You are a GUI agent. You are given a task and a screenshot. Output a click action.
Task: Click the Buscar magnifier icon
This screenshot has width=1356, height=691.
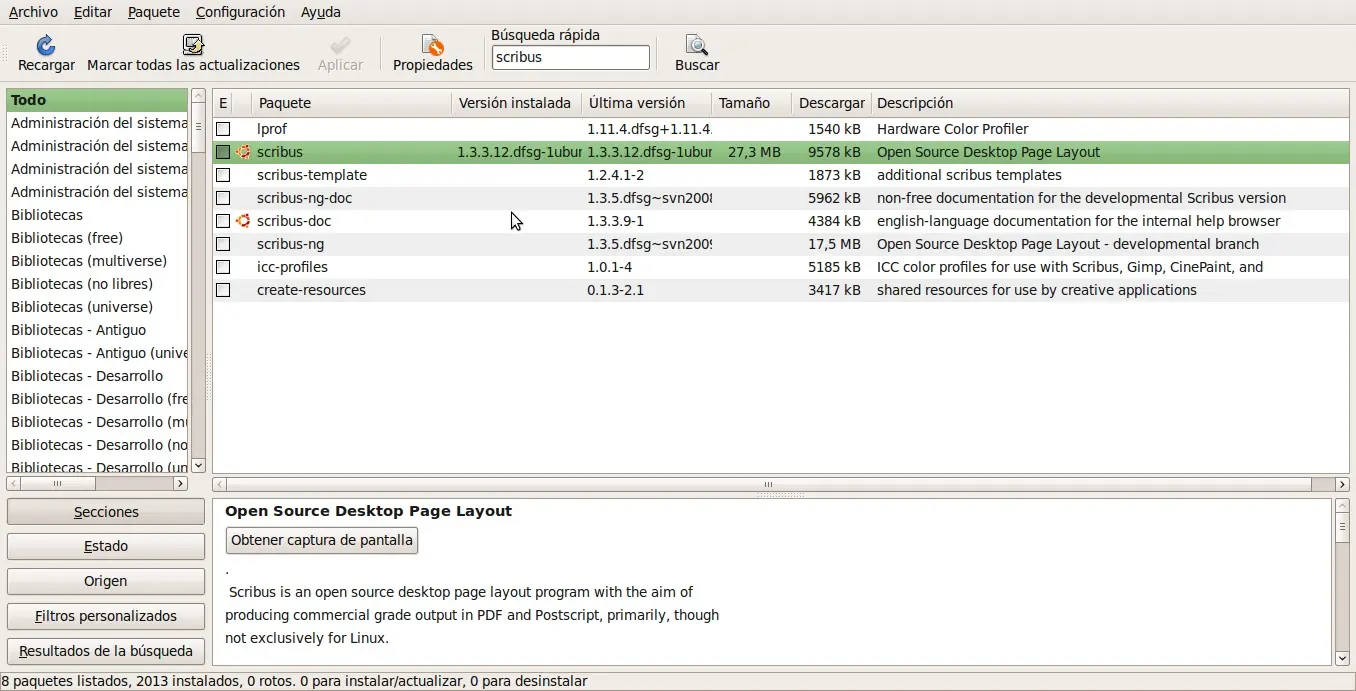696,45
